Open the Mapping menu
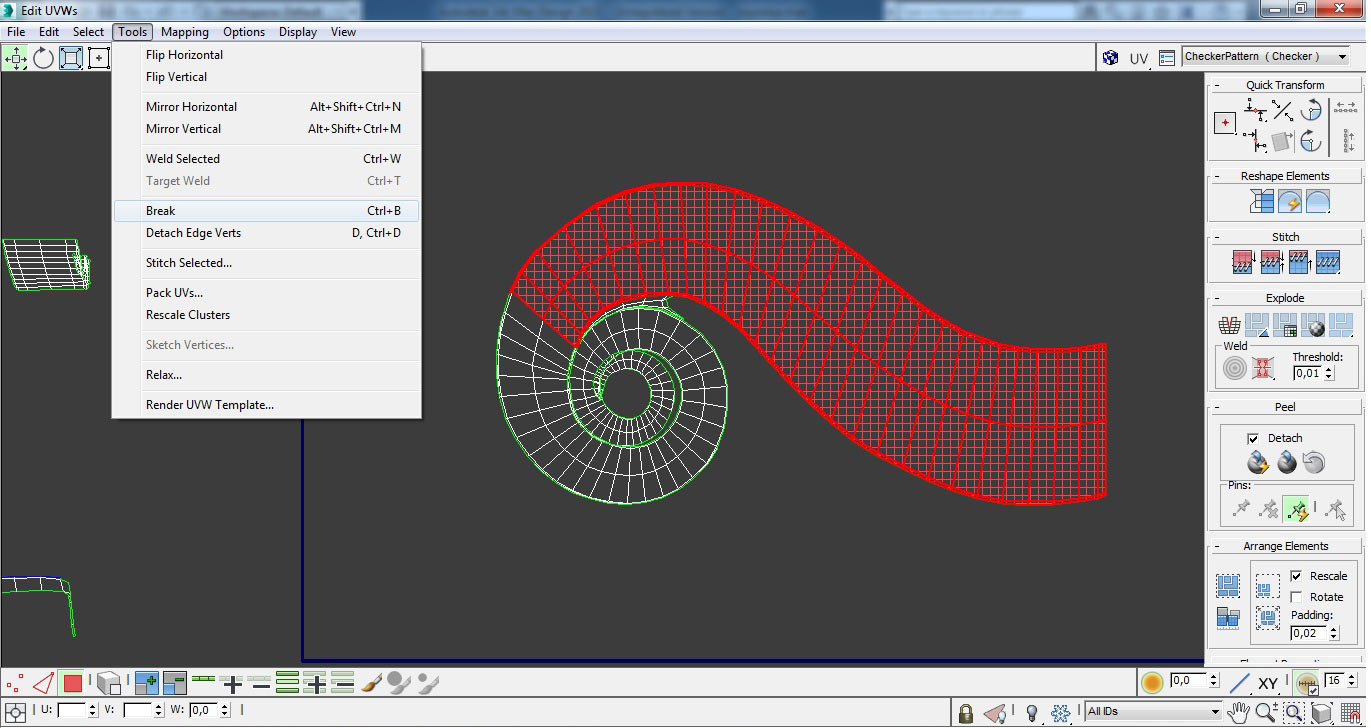Screen dimensions: 1371x728 tap(185, 32)
